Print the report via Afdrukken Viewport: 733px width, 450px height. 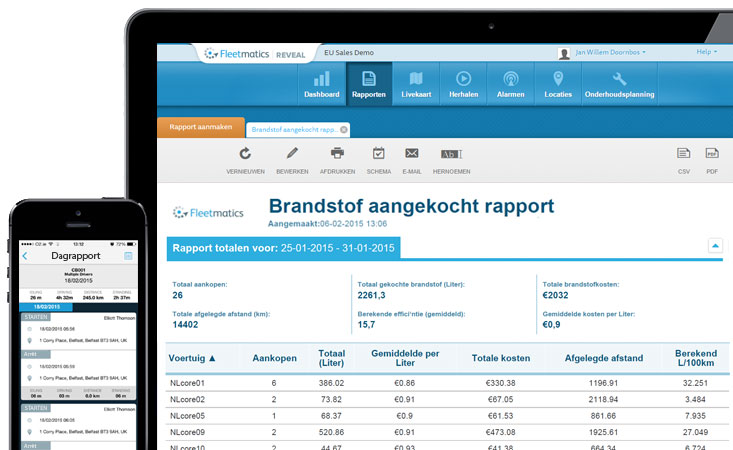point(337,159)
